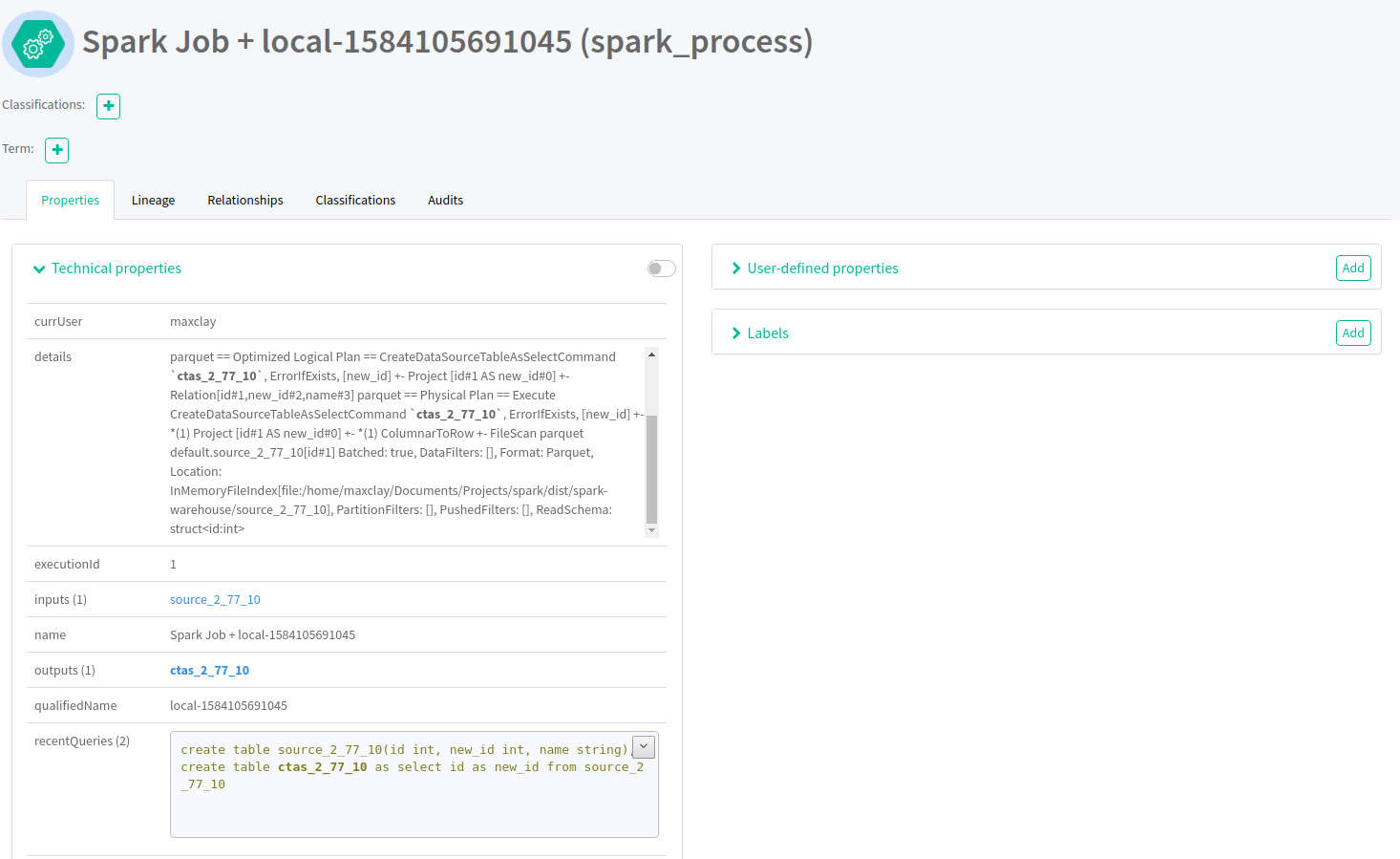This screenshot has width=1400, height=859.
Task: Add a term with the plus button
Action: (57, 150)
